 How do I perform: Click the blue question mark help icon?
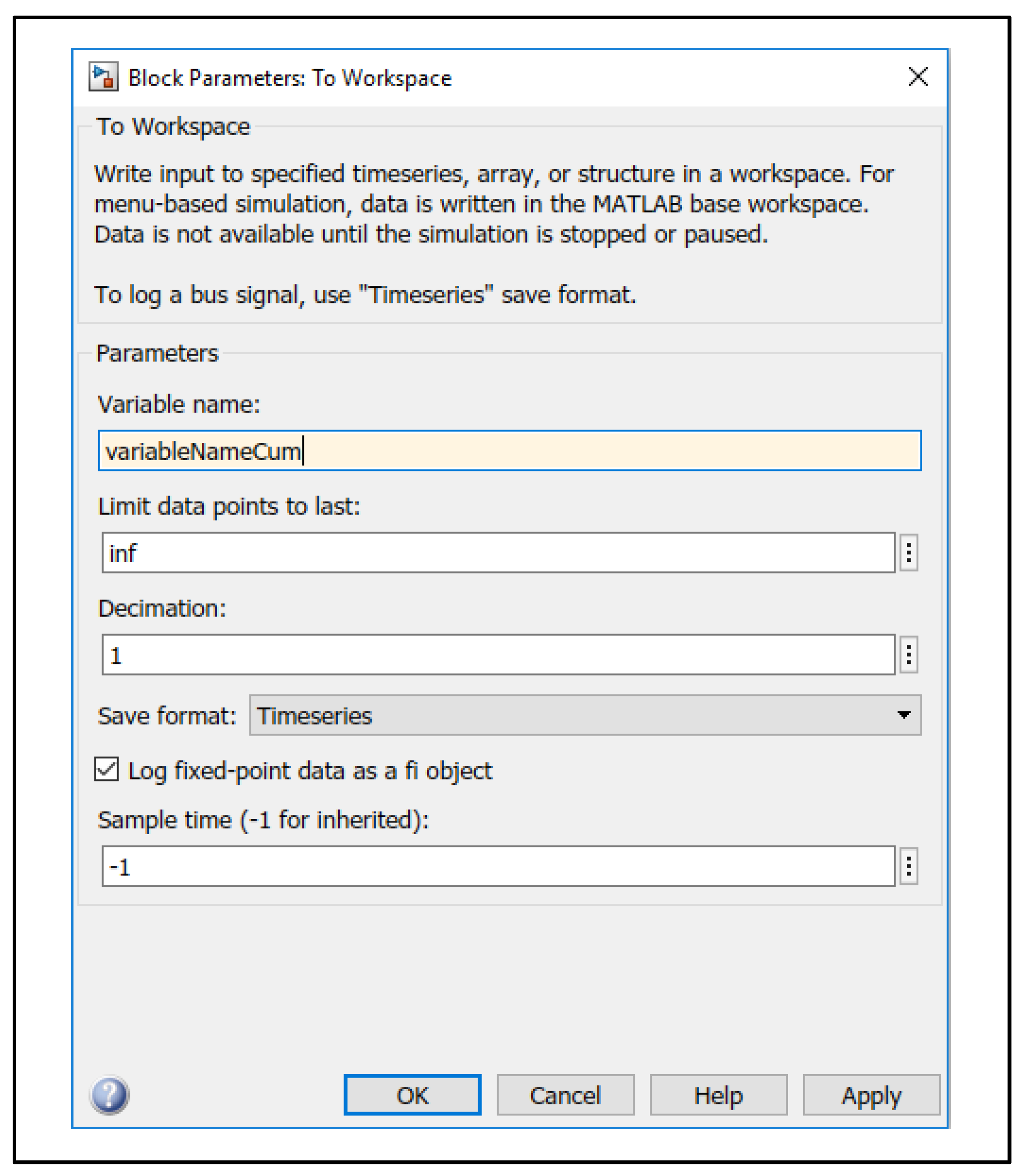click(x=109, y=1095)
